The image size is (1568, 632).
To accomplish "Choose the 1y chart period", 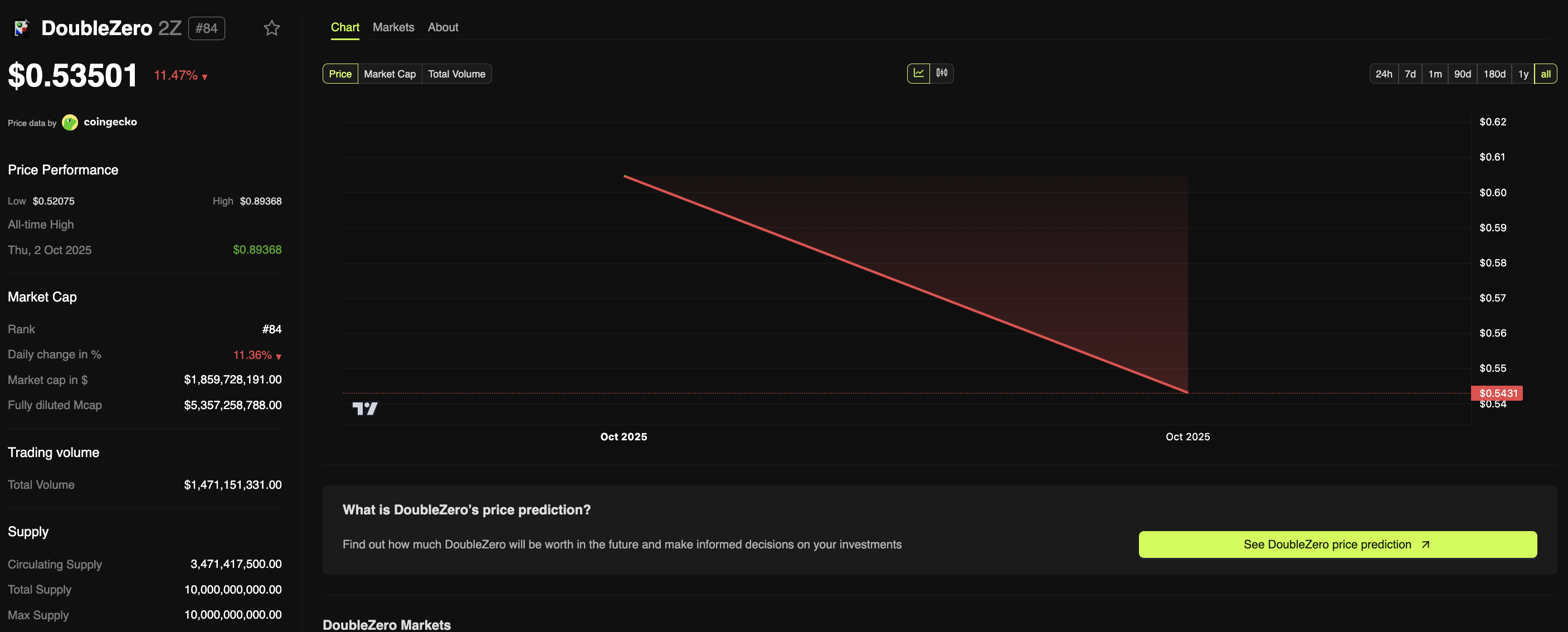I will 1523,74.
